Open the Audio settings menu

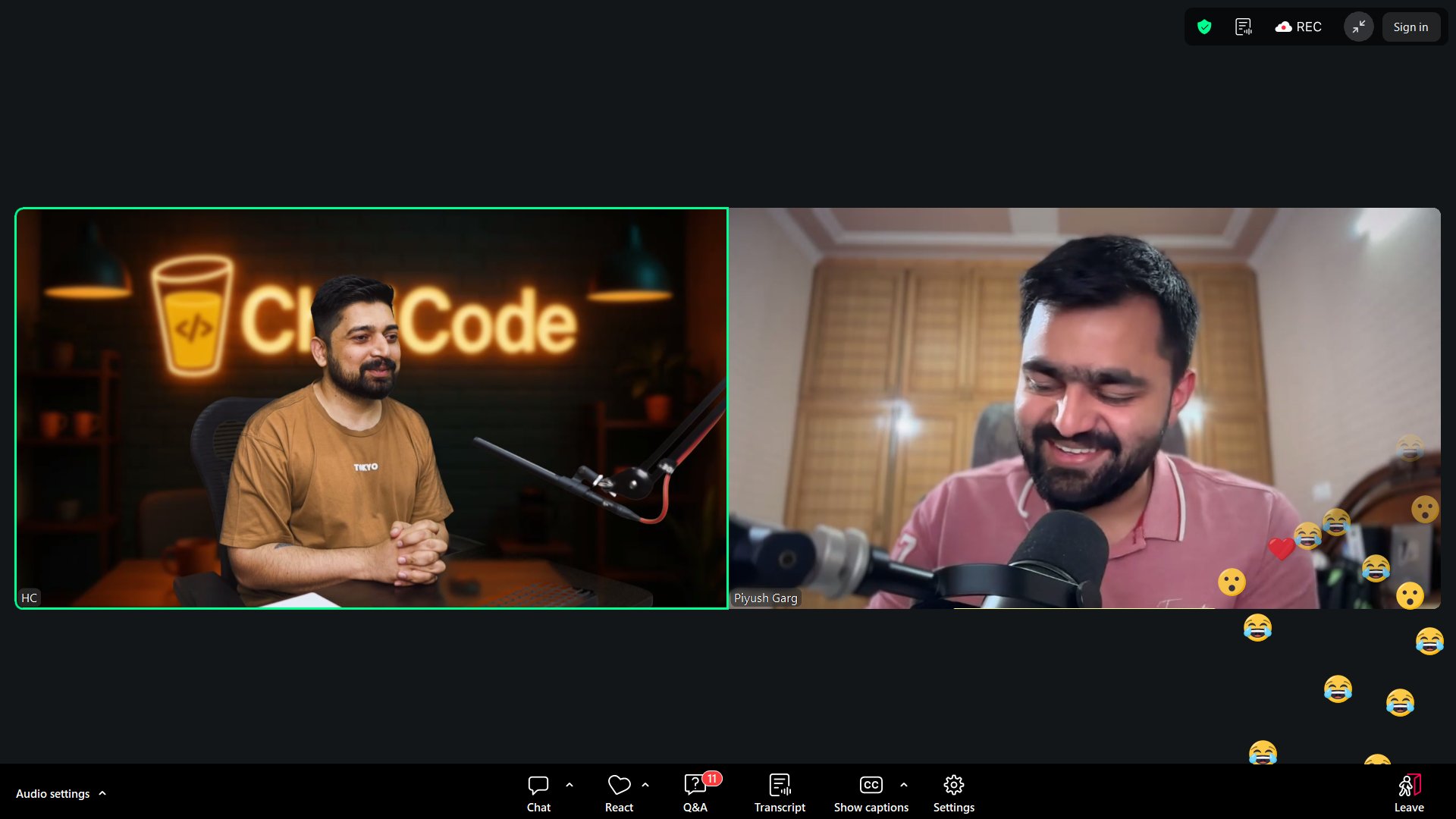pyautogui.click(x=52, y=794)
